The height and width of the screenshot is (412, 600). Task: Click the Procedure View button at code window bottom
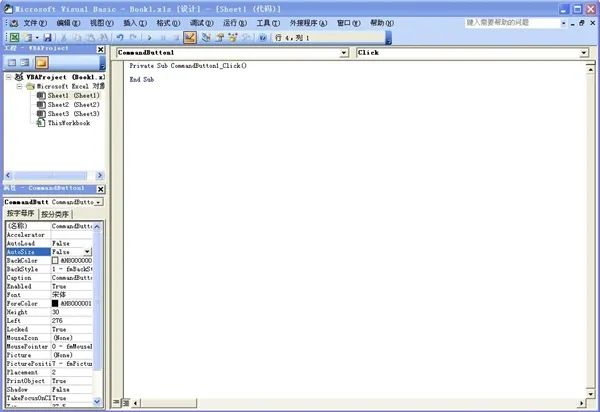coord(117,402)
